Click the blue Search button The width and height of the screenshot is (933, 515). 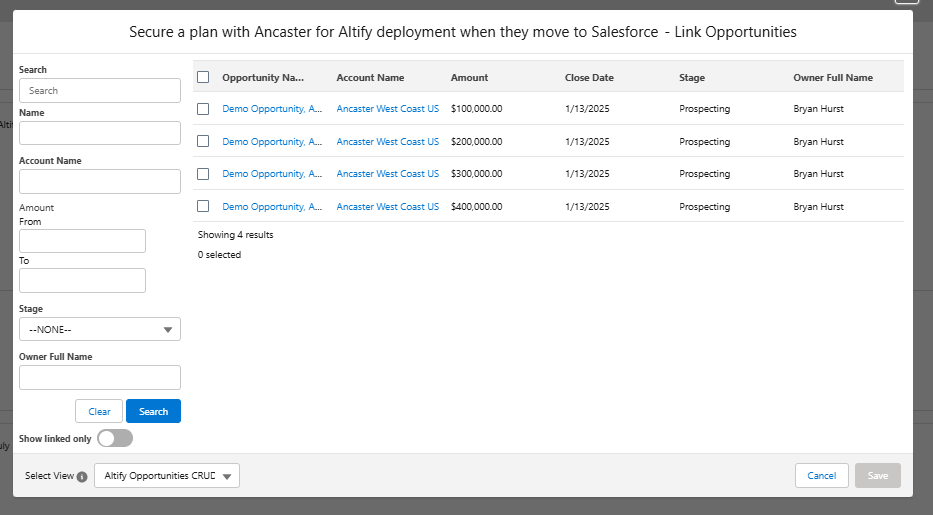154,411
